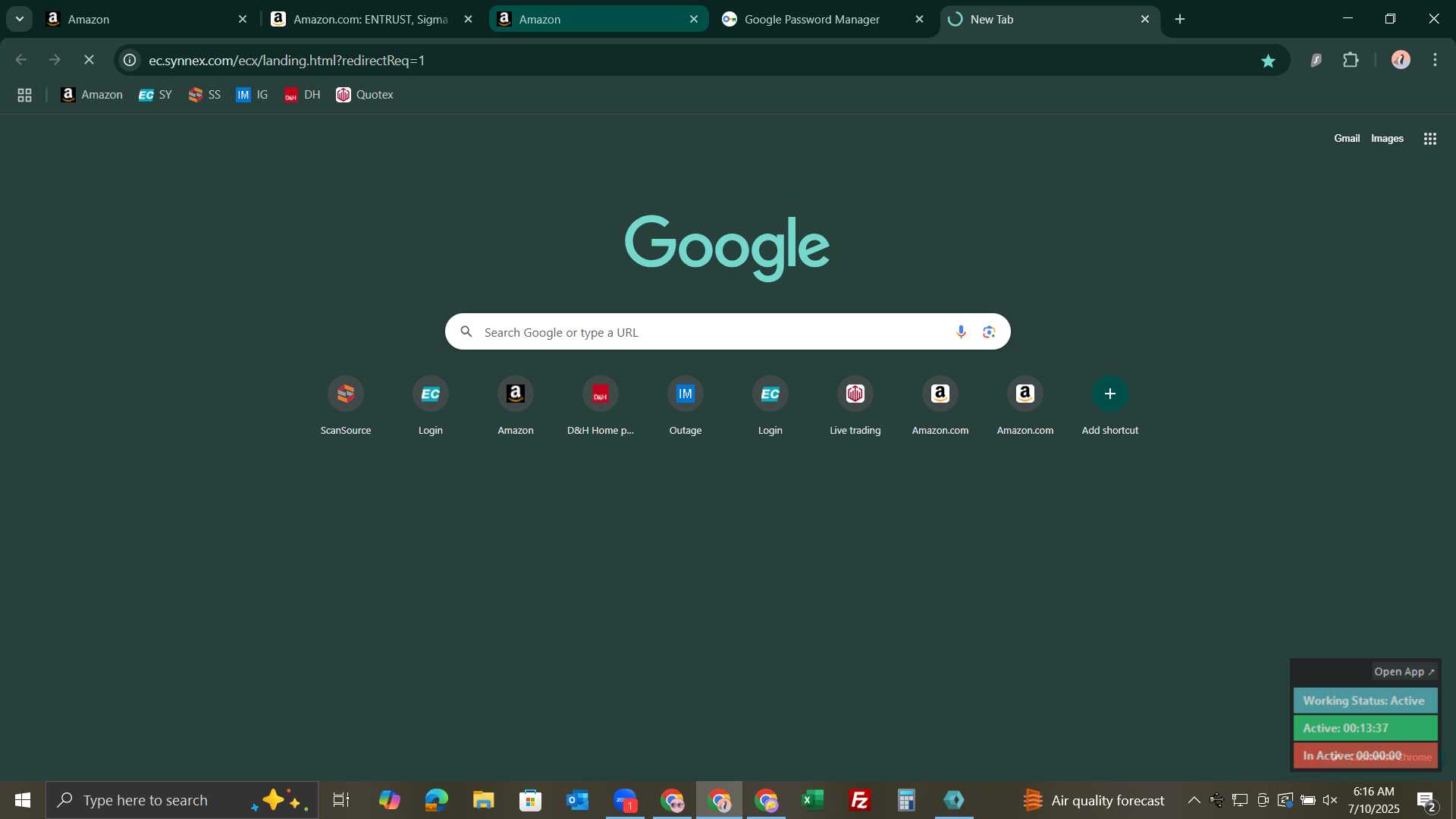Viewport: 1456px width, 819px height.
Task: Go back to the previous page
Action: [21, 60]
